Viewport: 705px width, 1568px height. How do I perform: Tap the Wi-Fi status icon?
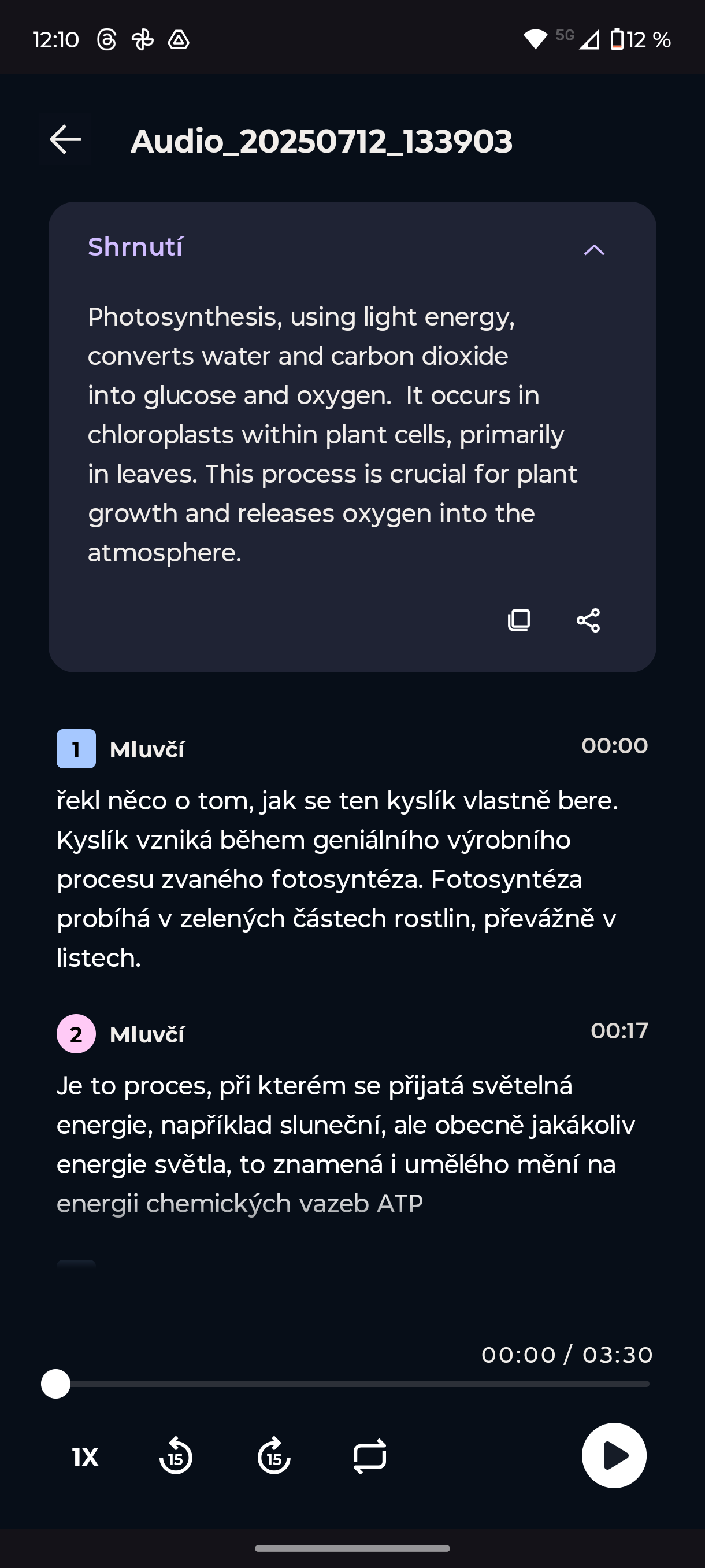coord(535,39)
